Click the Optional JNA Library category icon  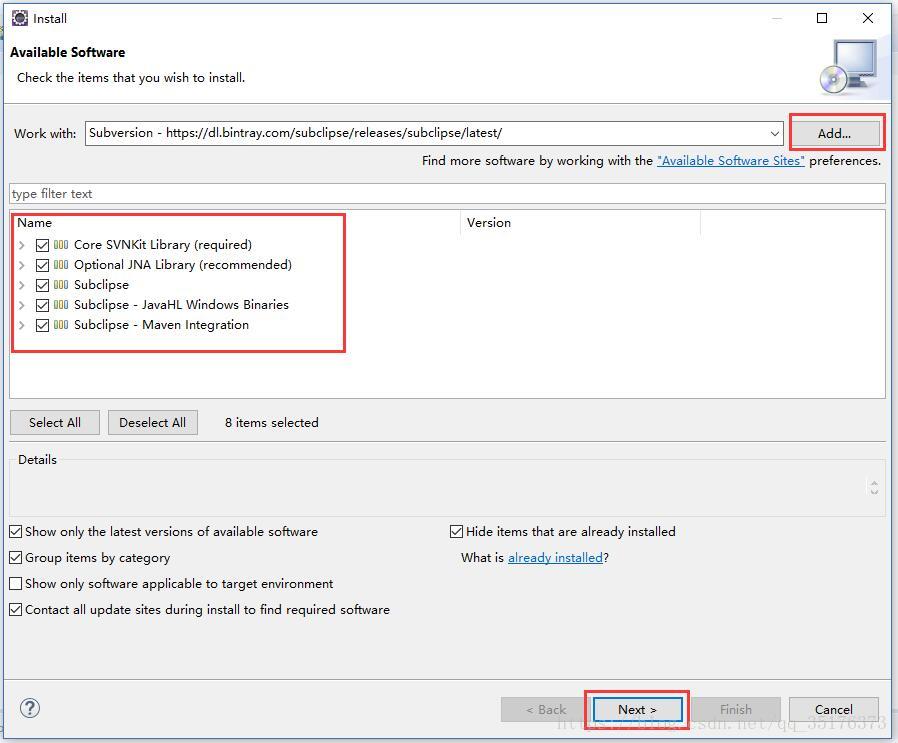[61, 265]
